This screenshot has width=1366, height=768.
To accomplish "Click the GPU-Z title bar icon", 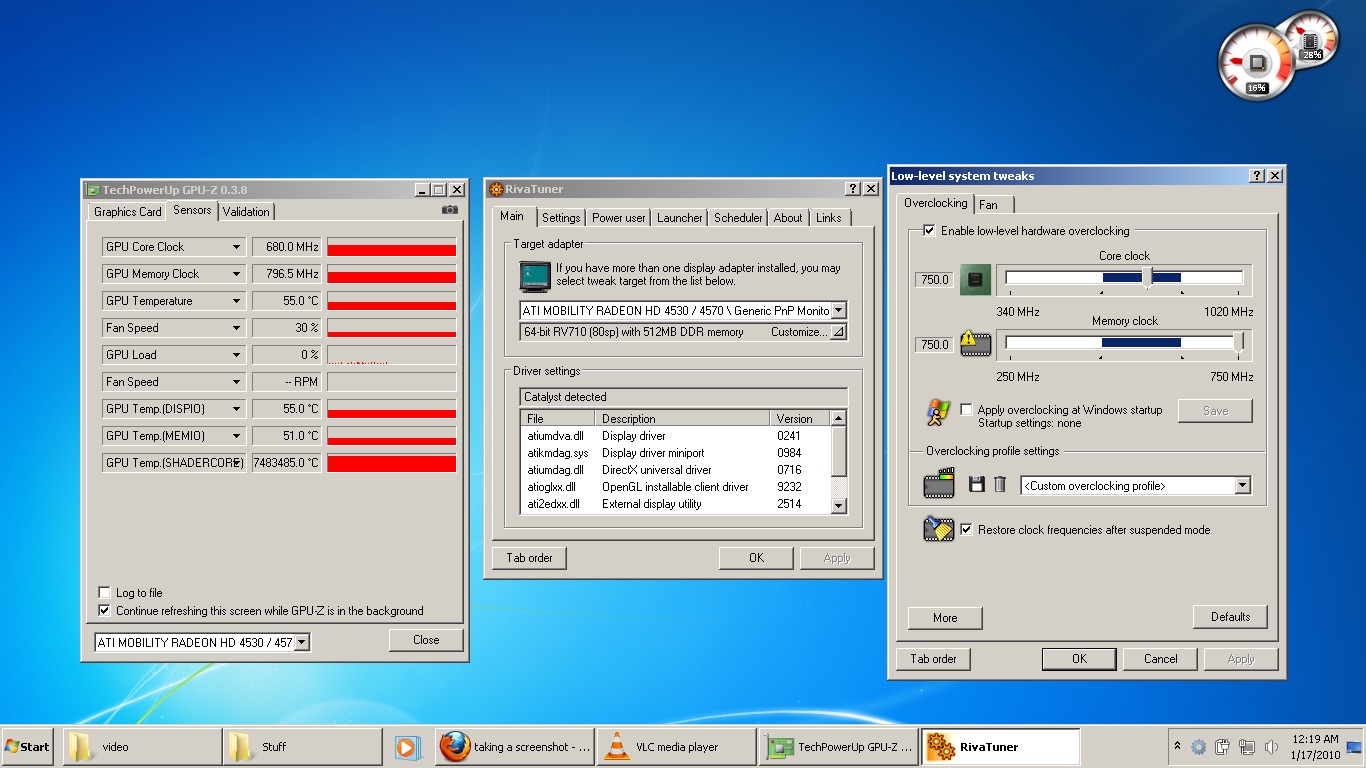I will coord(93,190).
